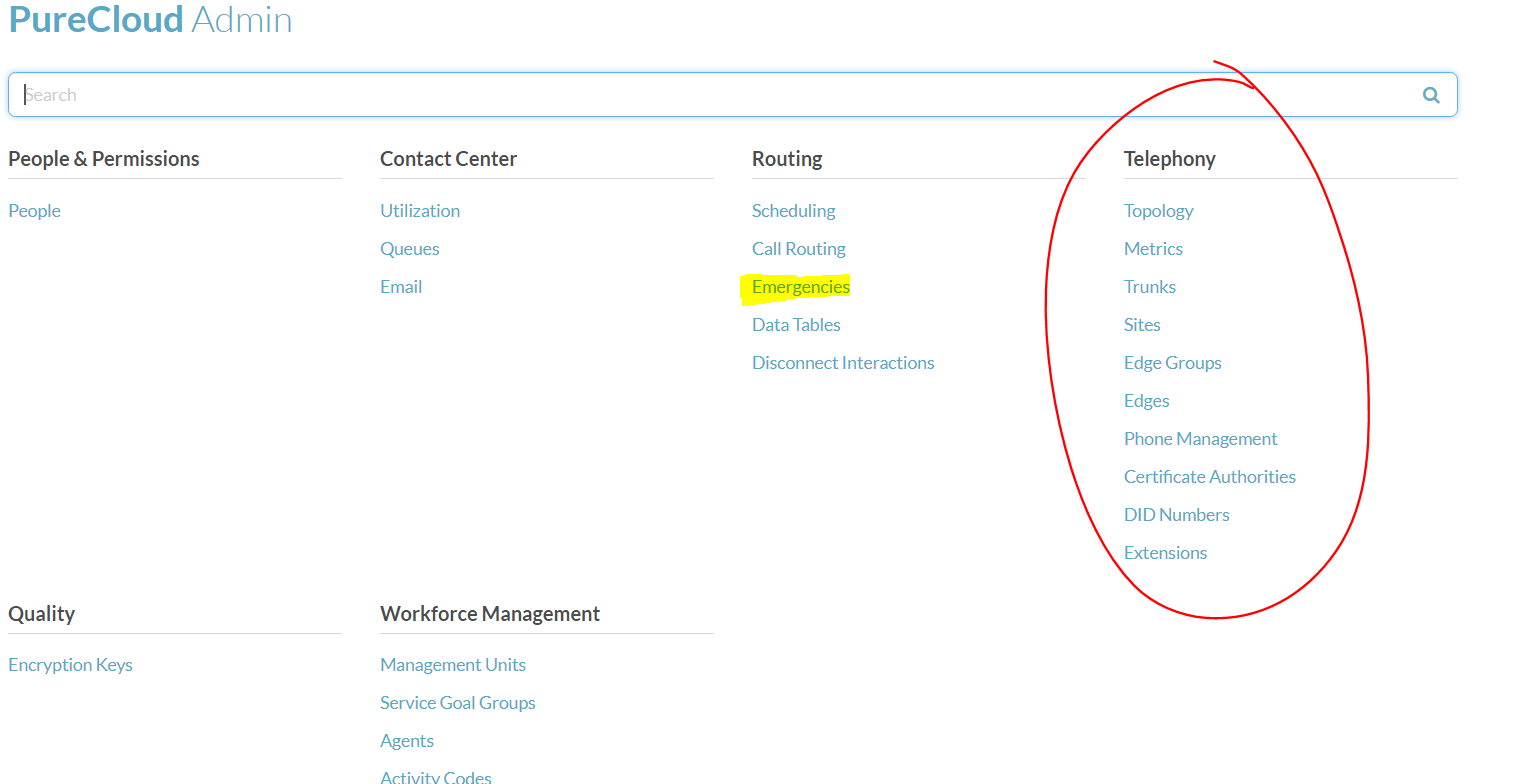Click the PureCloud Admin title
This screenshot has width=1523, height=784.
pos(150,19)
